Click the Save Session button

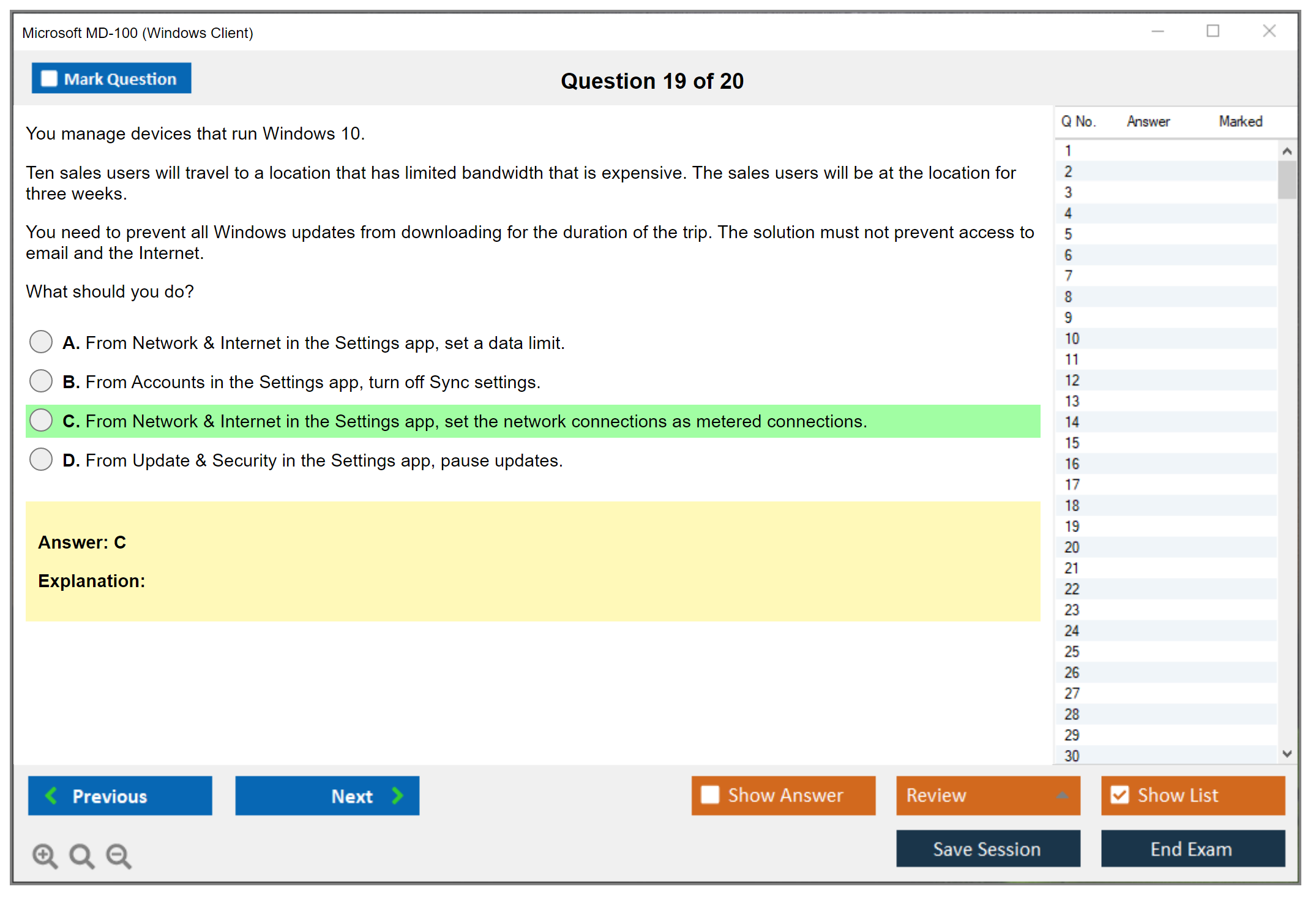click(x=987, y=849)
